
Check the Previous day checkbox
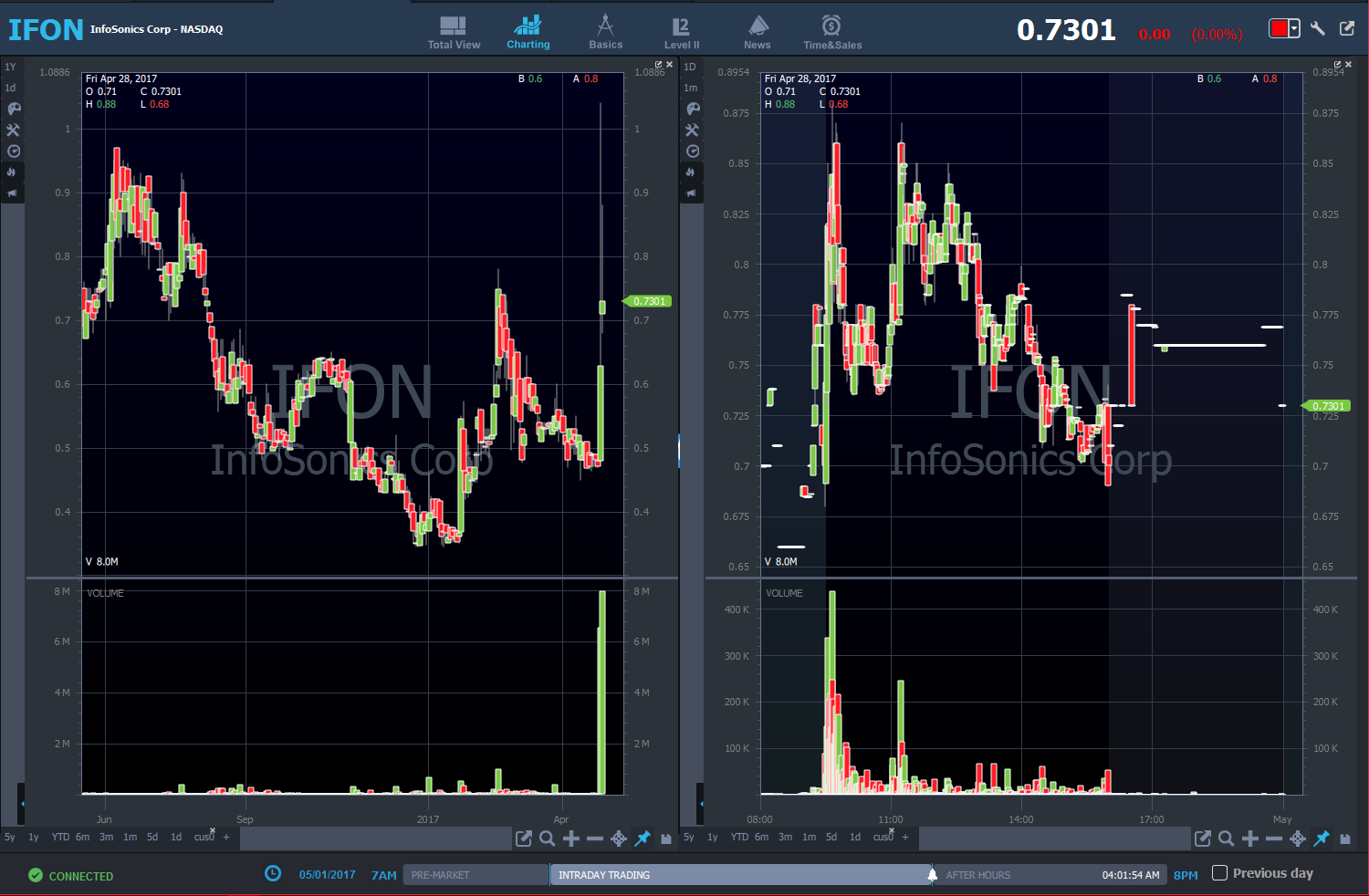pyautogui.click(x=1219, y=873)
